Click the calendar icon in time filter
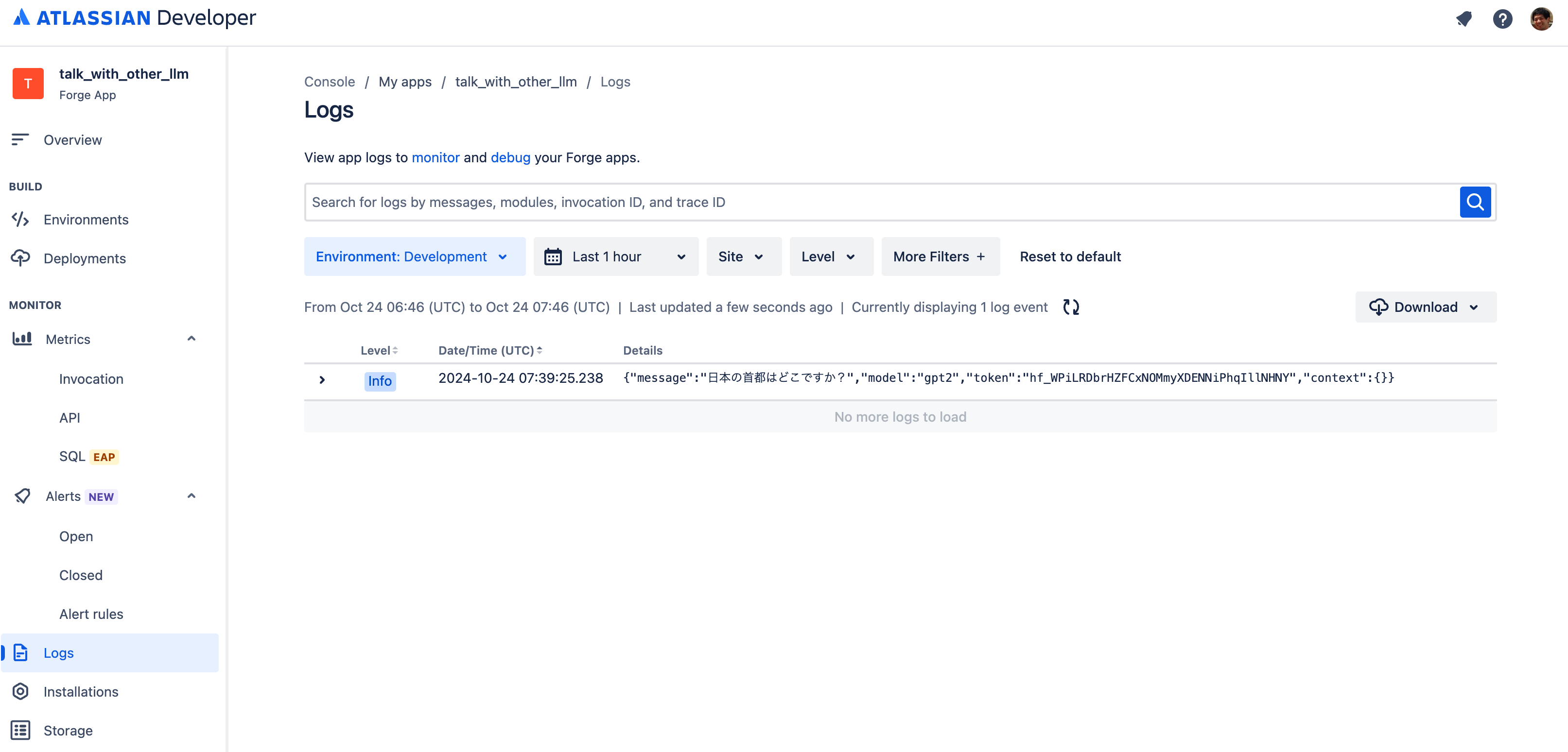This screenshot has height=752, width=1568. [553, 257]
